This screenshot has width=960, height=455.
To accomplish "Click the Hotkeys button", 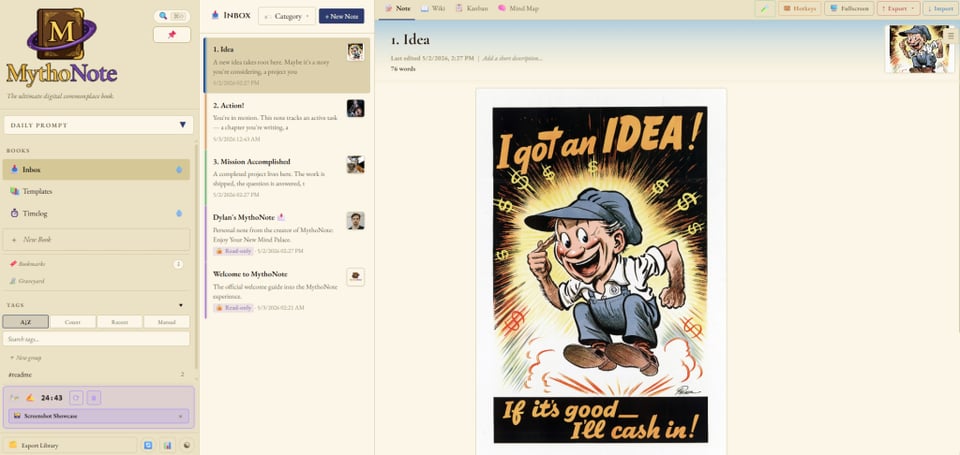I will click(x=800, y=9).
